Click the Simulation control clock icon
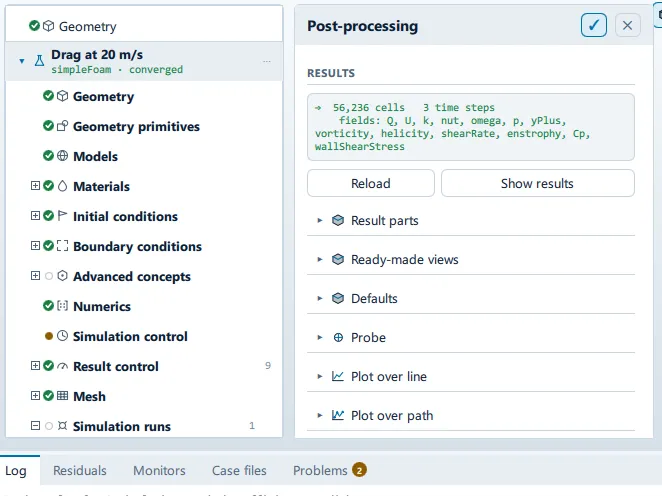The height and width of the screenshot is (496, 662). tap(62, 336)
